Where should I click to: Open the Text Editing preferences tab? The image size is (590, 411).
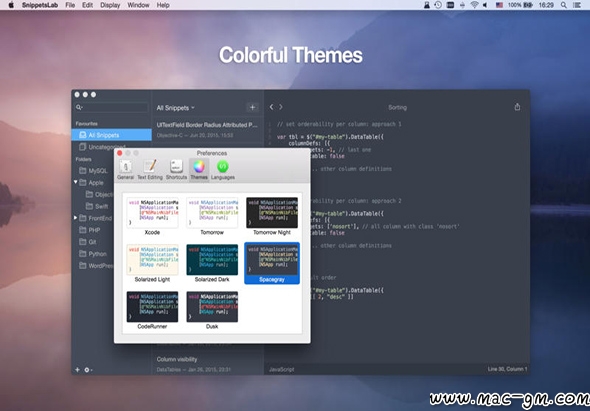click(x=150, y=170)
